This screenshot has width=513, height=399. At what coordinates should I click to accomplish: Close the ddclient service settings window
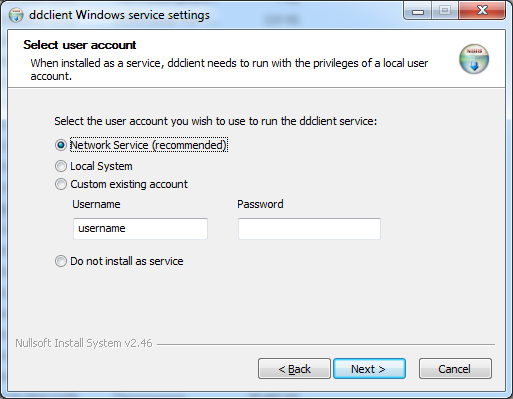(482, 11)
